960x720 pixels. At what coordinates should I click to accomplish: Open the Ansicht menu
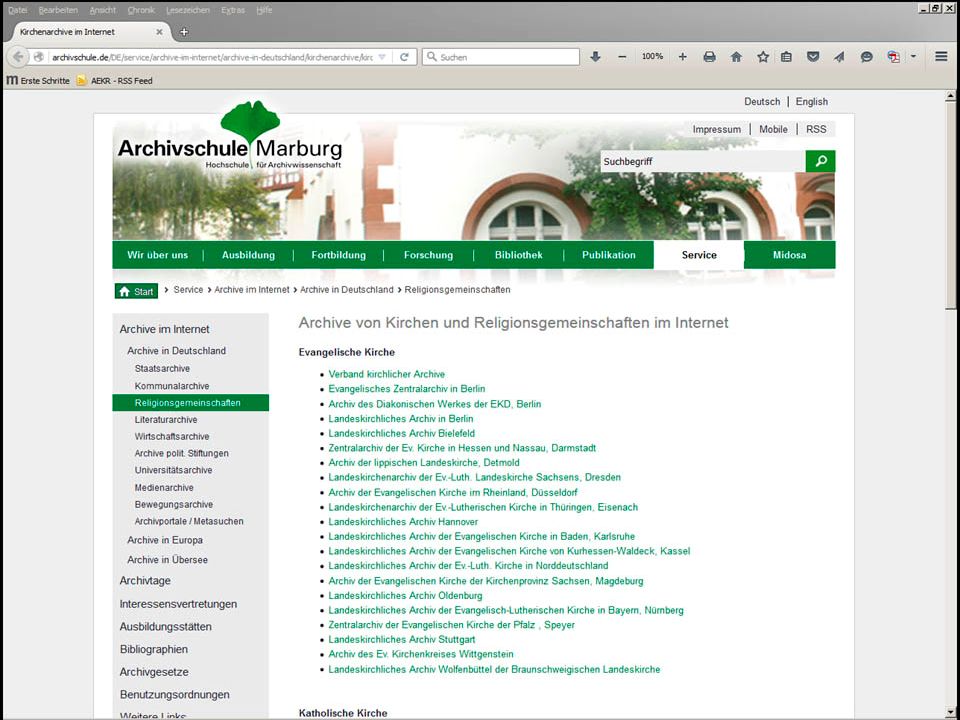click(103, 10)
